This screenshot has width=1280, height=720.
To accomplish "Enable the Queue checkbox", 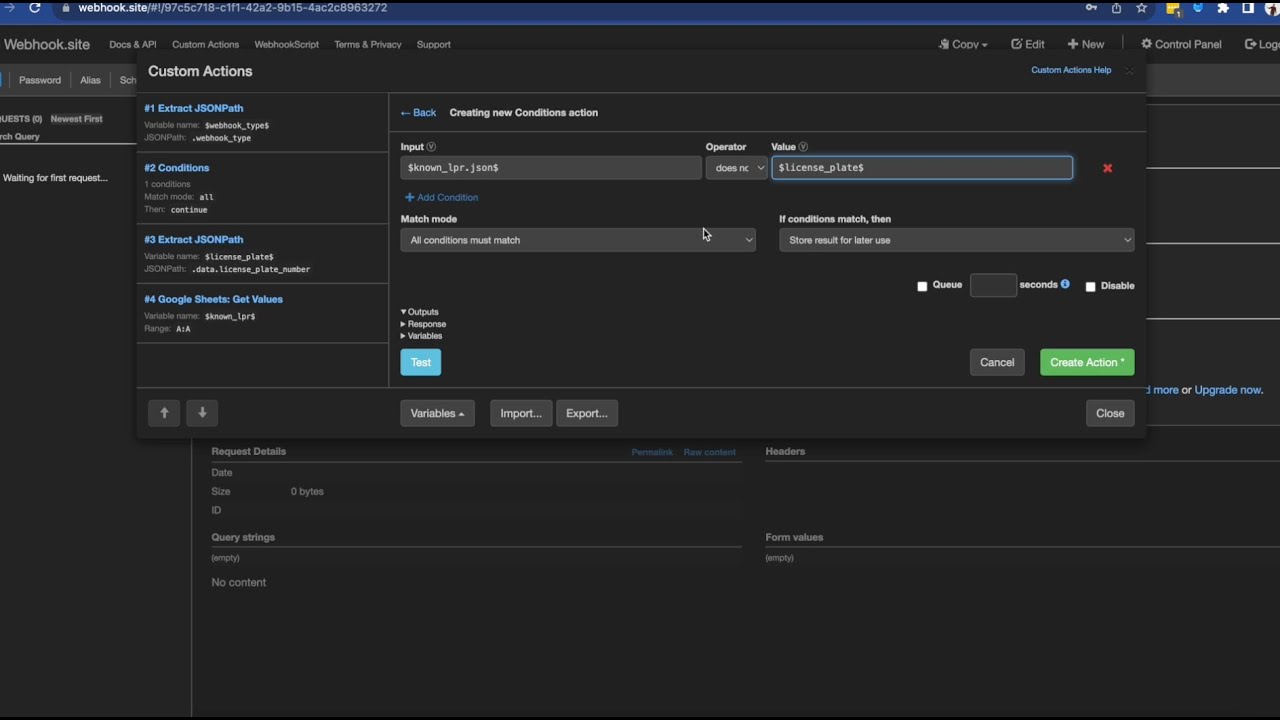I will click(922, 286).
